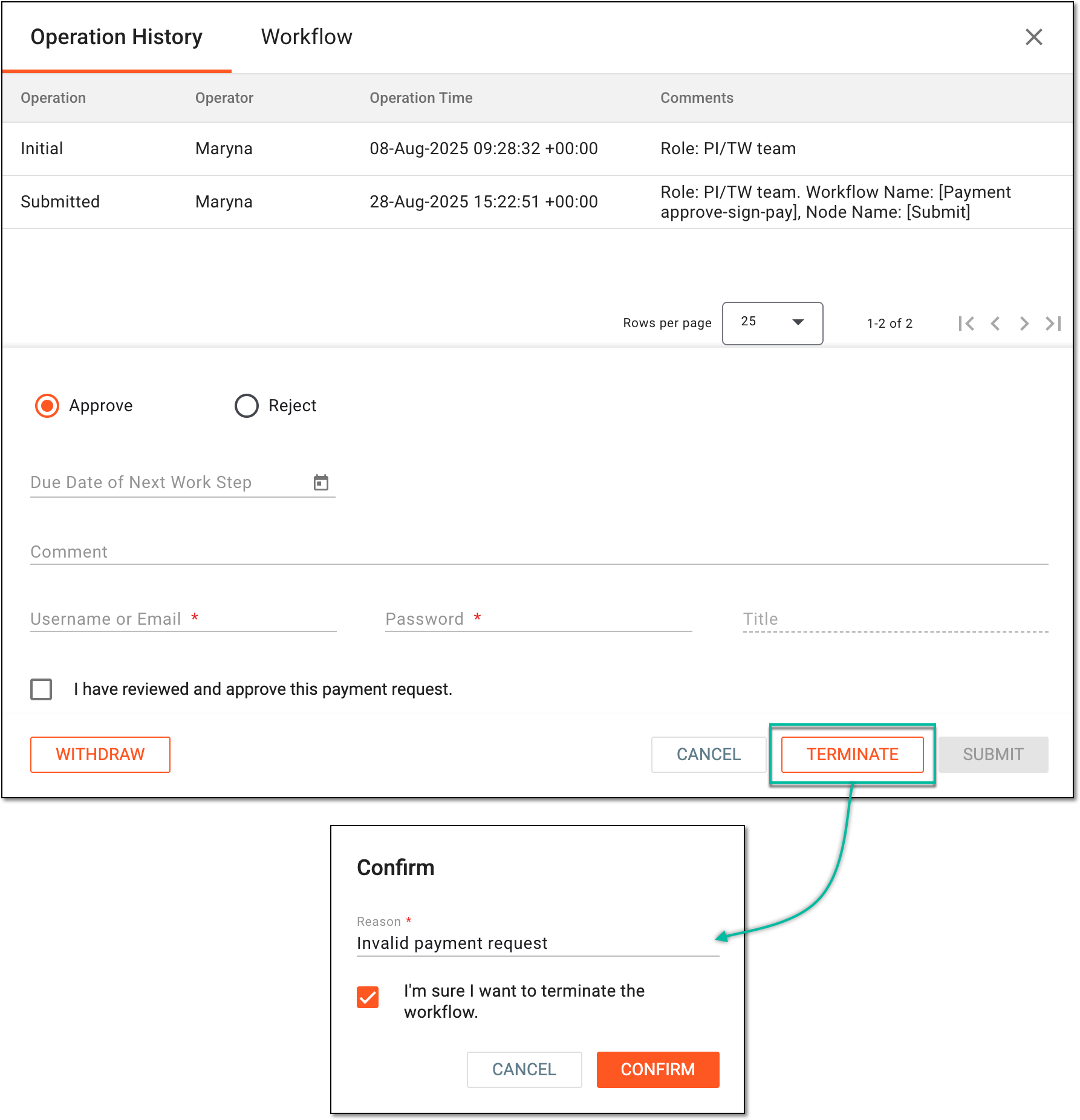Uncheck 'I'm sure I want to terminate' box

(368, 997)
